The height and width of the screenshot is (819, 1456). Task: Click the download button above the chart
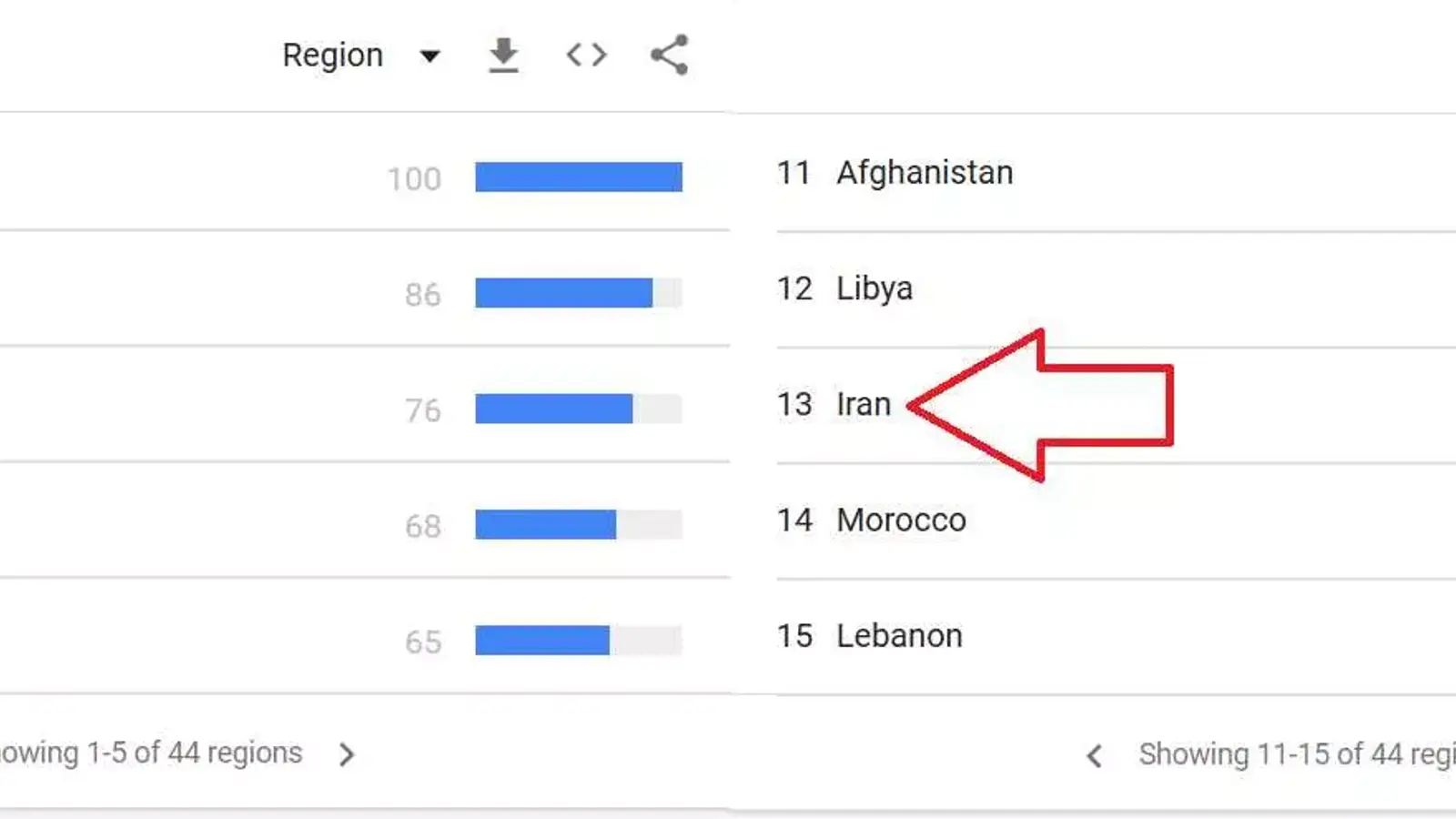(502, 55)
